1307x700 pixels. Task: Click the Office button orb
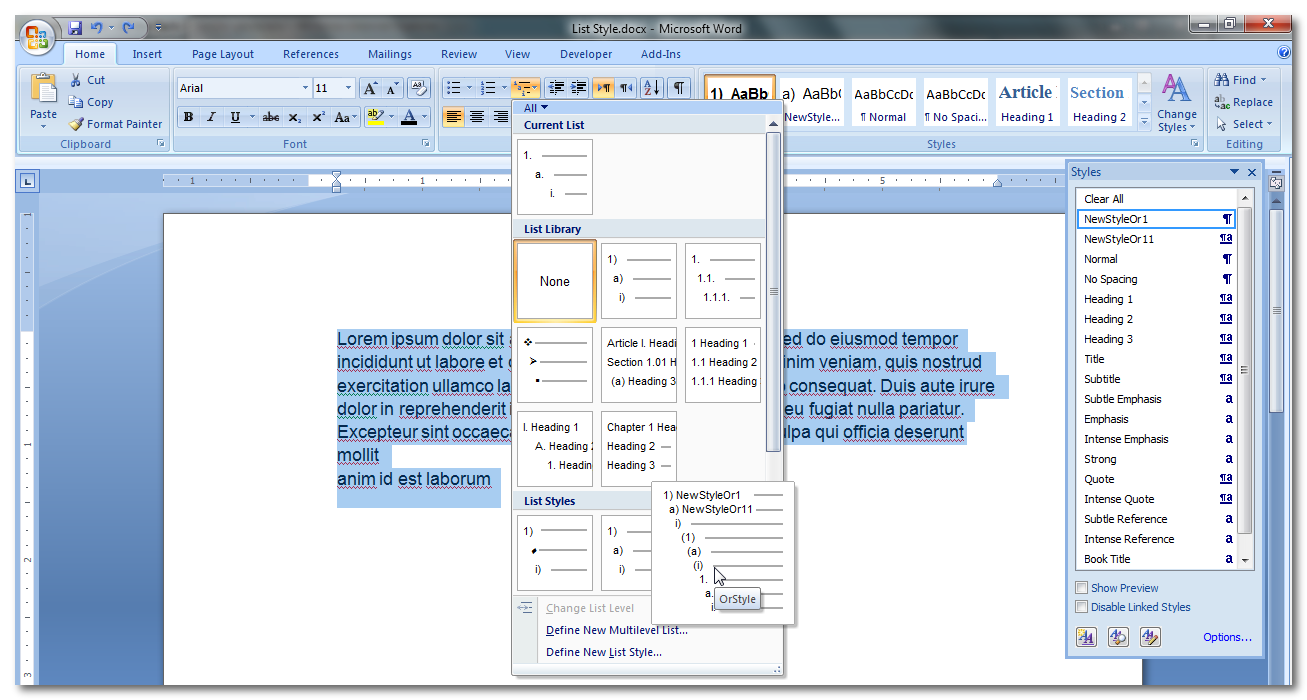(x=37, y=37)
